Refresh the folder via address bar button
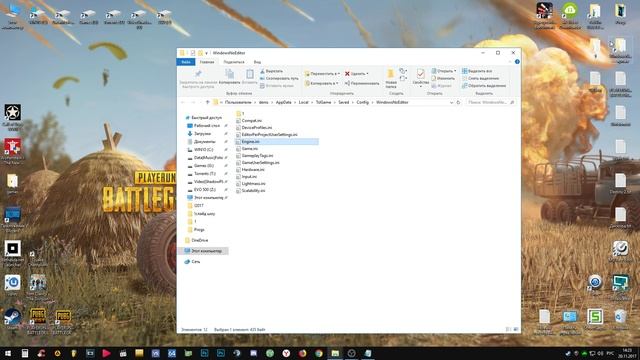640x360 pixels. [458, 102]
